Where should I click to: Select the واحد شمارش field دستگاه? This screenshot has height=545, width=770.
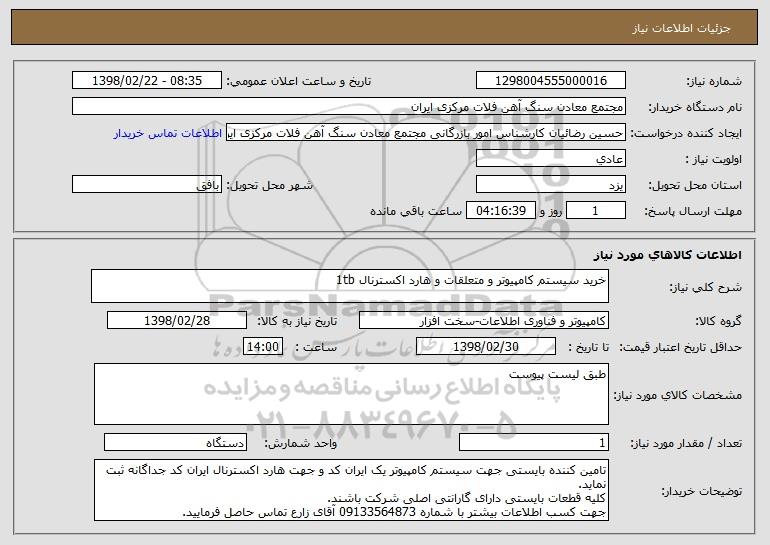(175, 442)
